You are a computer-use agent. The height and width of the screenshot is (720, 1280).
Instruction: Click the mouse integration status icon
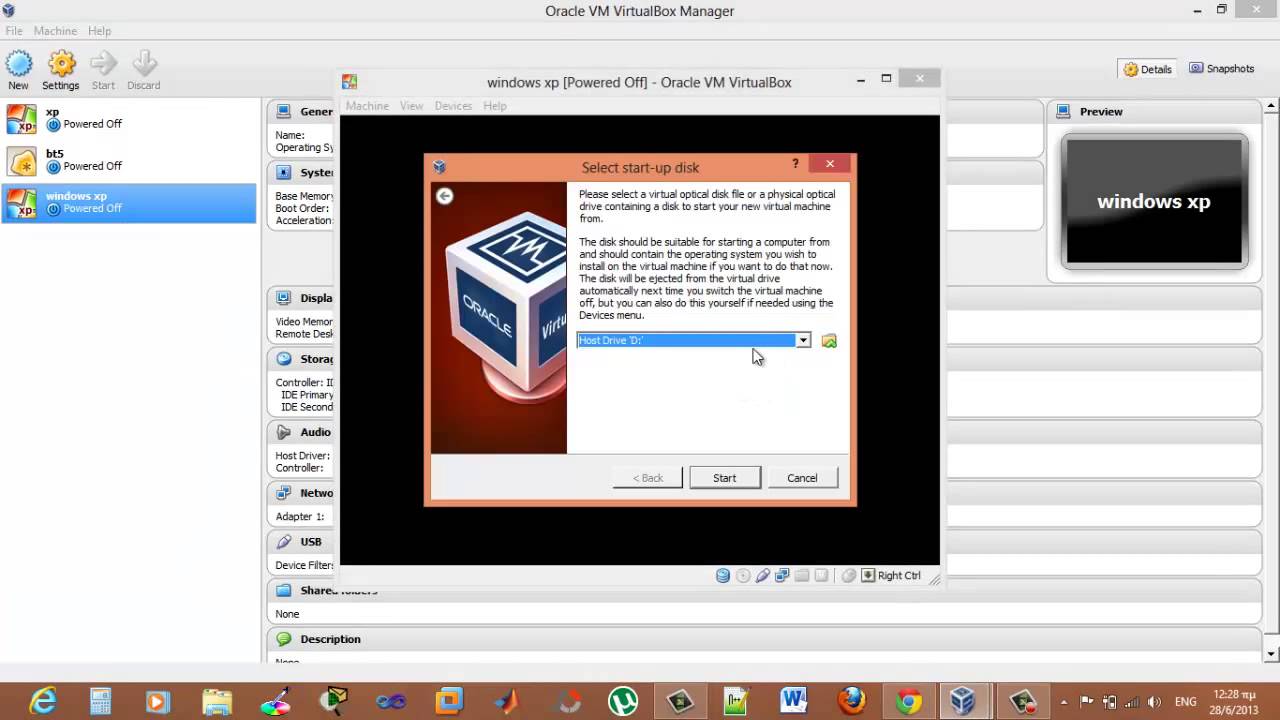pyautogui.click(x=848, y=576)
